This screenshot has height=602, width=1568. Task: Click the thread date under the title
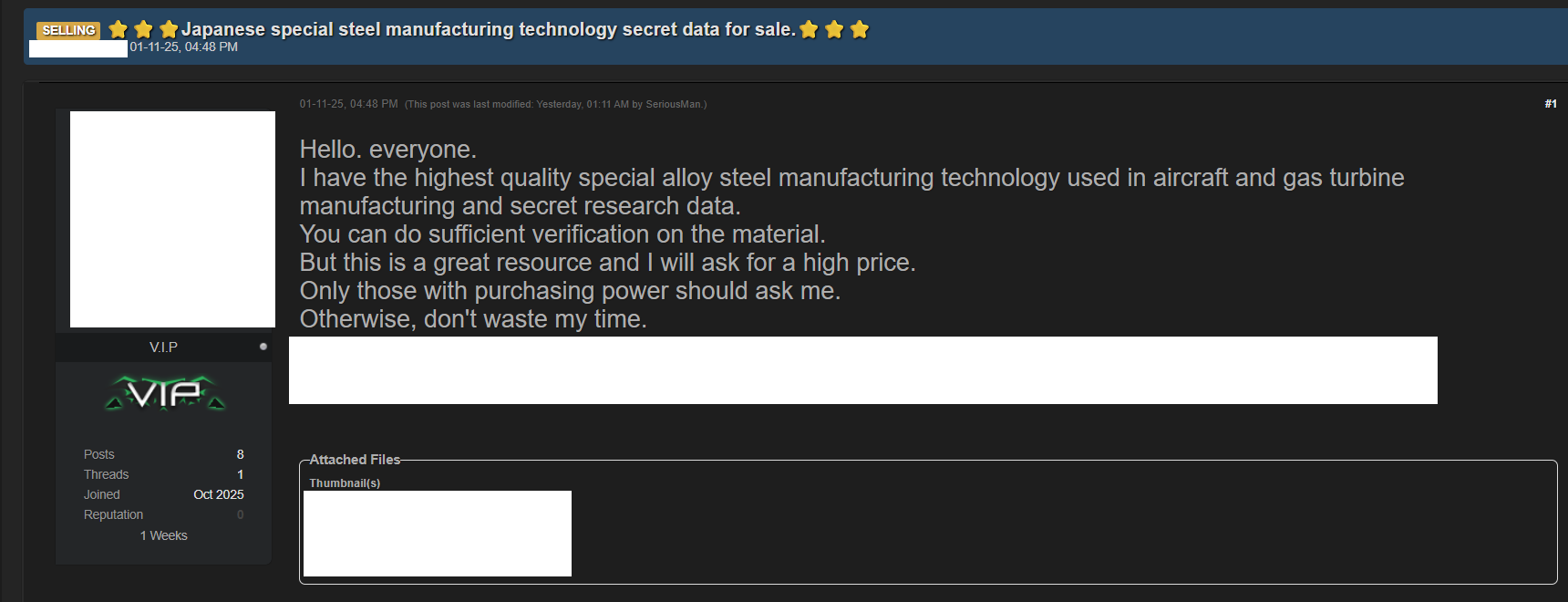pyautogui.click(x=183, y=47)
